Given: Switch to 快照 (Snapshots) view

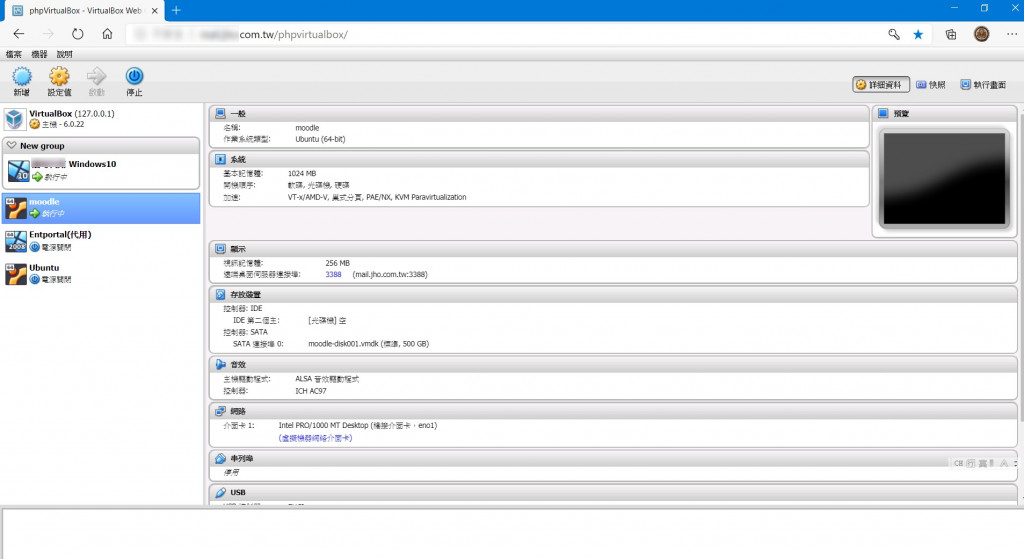Looking at the screenshot, I should click(931, 85).
